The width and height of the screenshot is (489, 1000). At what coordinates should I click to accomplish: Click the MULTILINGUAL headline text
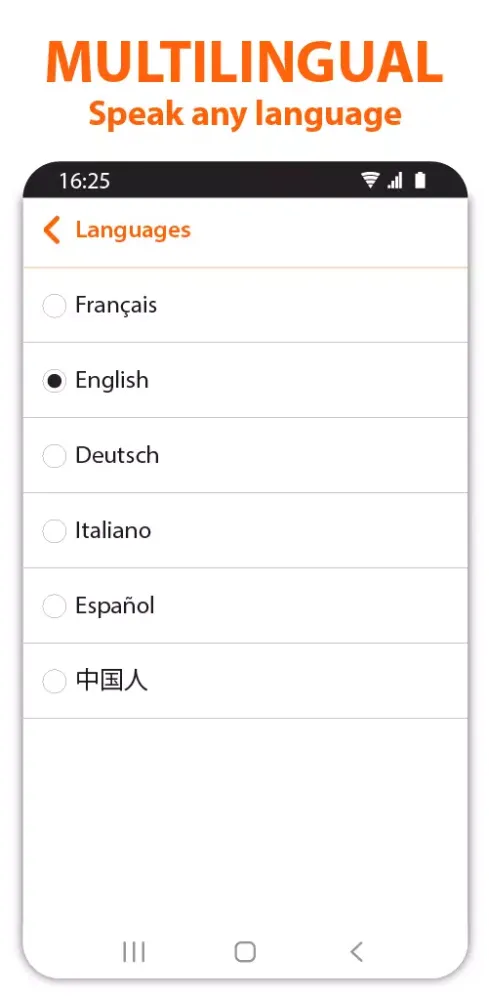245,62
